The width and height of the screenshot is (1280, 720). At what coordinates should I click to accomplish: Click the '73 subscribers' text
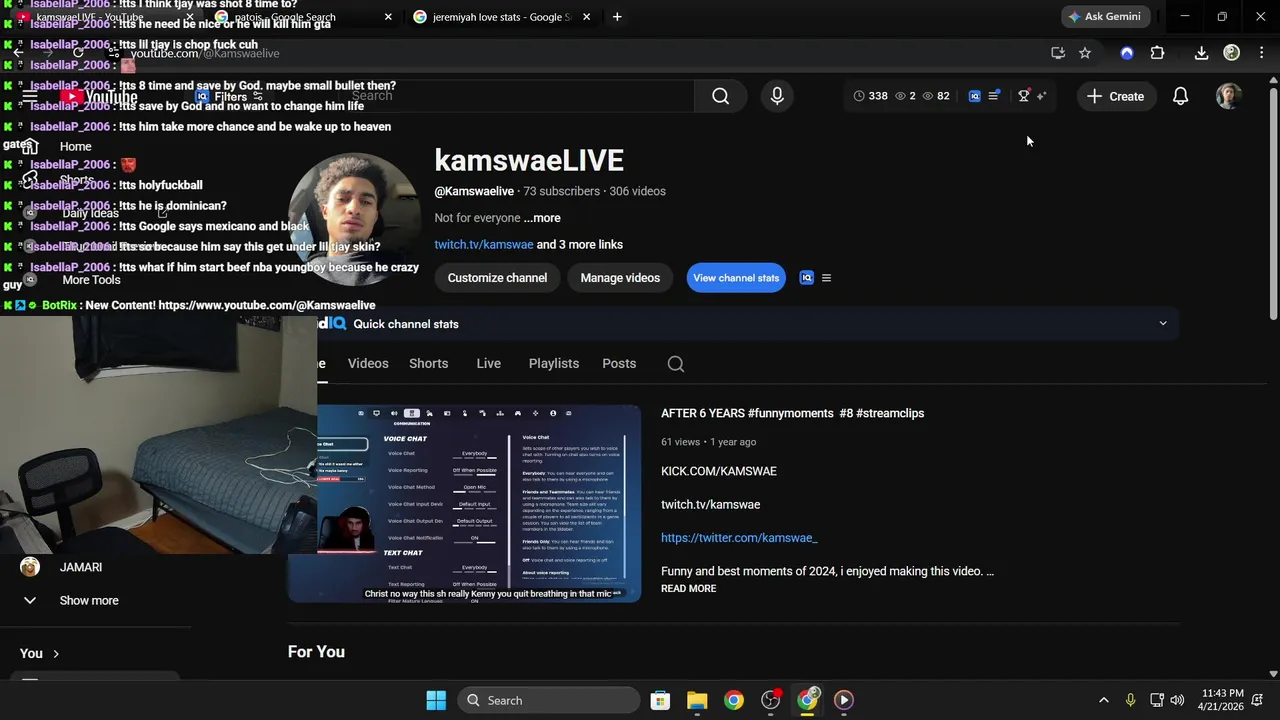[561, 191]
